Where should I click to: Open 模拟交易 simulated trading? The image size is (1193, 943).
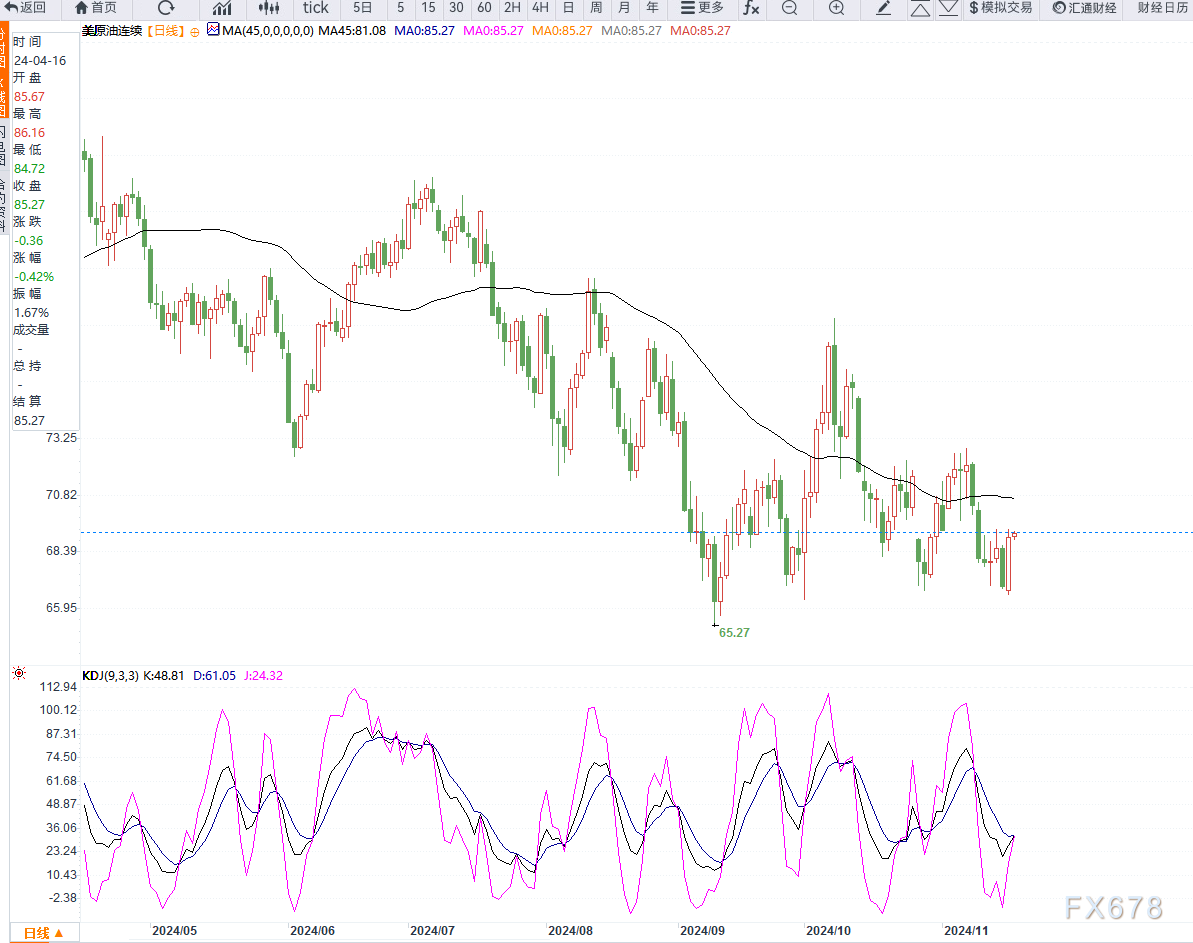999,8
